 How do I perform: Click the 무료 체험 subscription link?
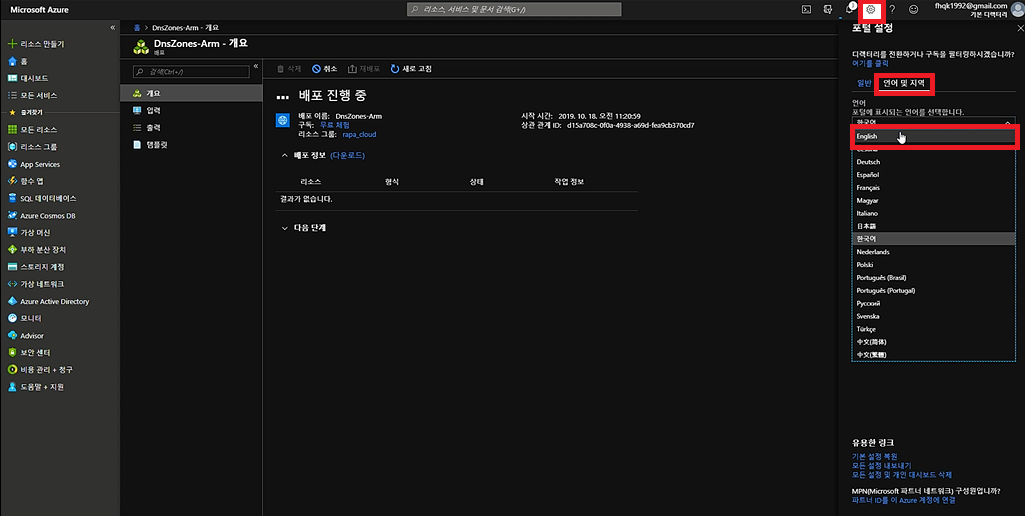click(334, 125)
